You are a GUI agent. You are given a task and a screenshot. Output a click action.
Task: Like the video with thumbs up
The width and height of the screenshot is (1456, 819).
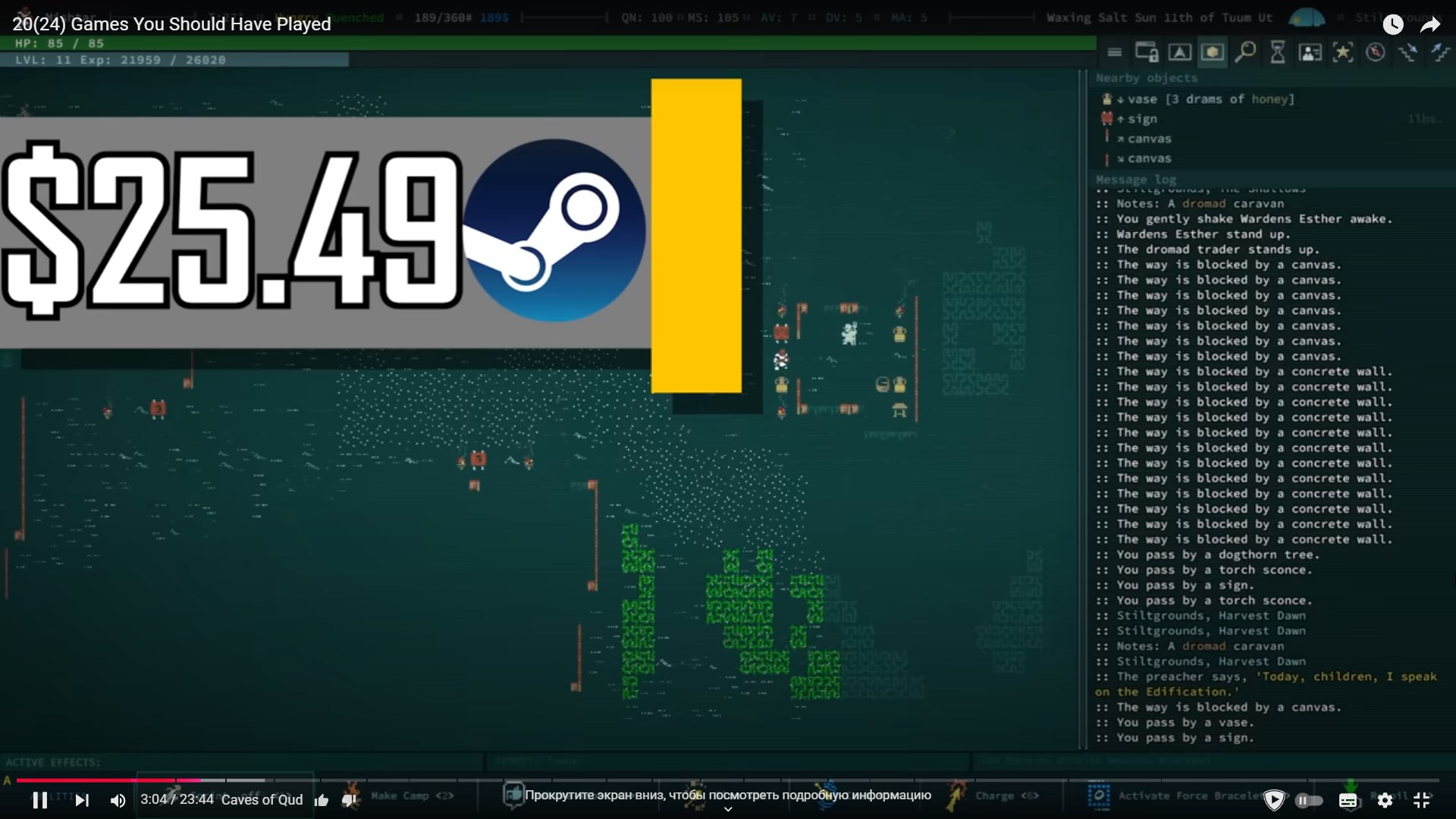tap(322, 800)
